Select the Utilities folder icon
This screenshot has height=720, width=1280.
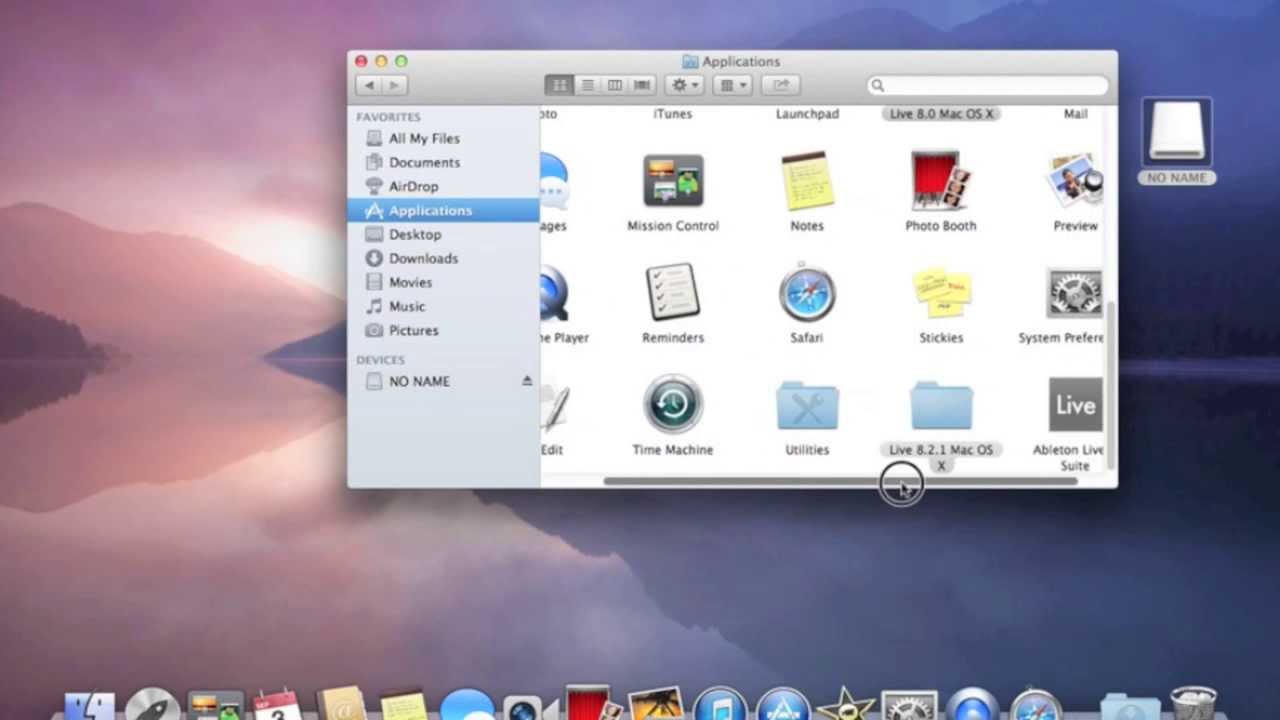(x=807, y=405)
